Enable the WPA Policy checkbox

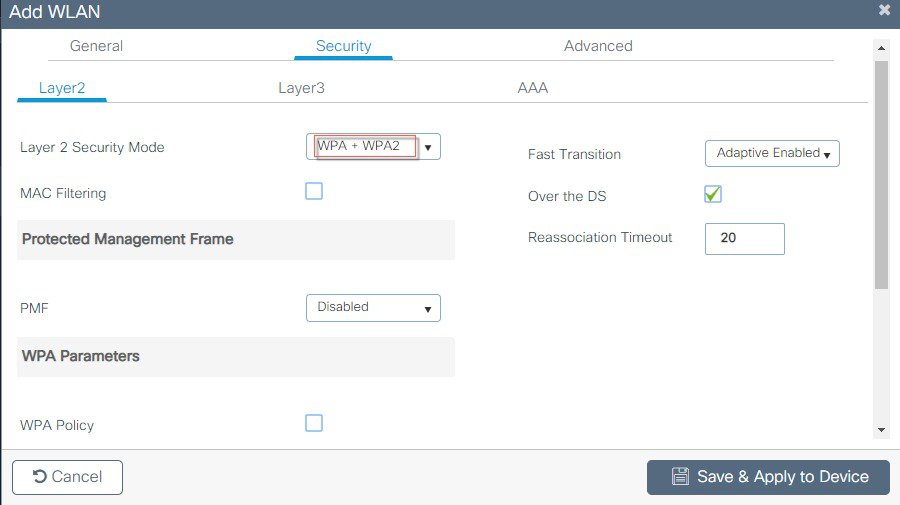pos(314,423)
